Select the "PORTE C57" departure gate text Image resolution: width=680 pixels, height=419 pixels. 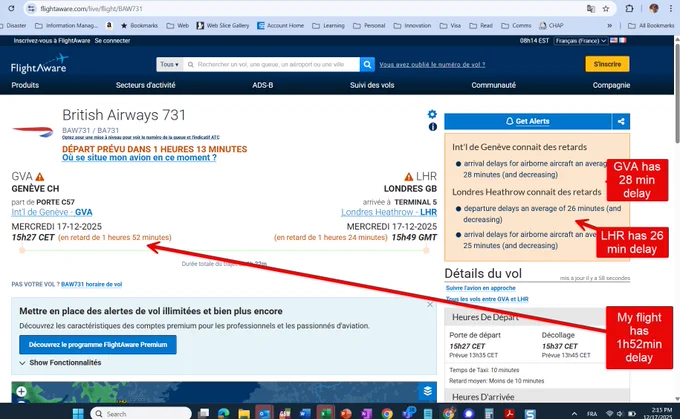coord(56,202)
